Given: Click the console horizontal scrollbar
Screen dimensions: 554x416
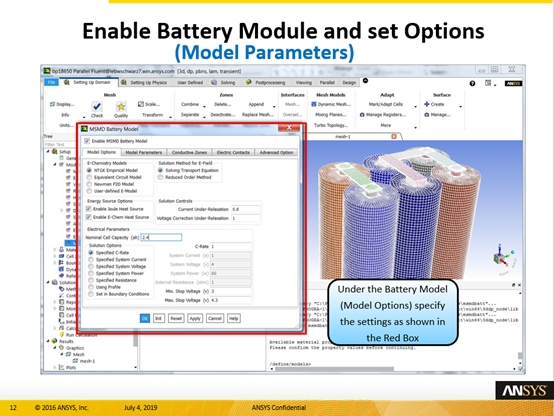Looking at the screenshot, I should [x=334, y=369].
